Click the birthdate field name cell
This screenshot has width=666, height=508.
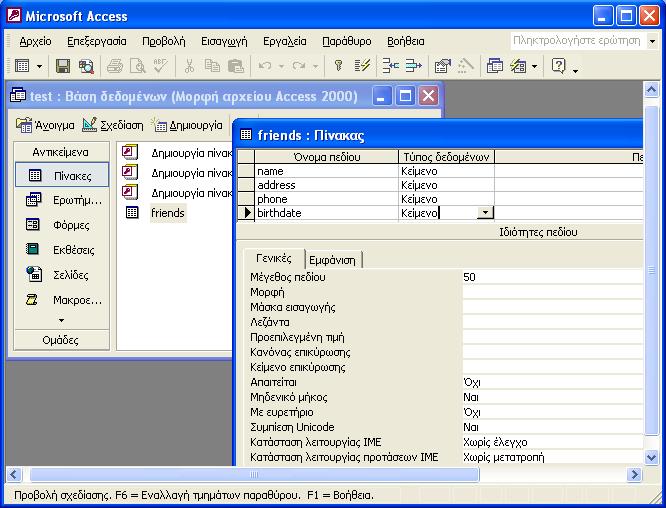pyautogui.click(x=326, y=213)
